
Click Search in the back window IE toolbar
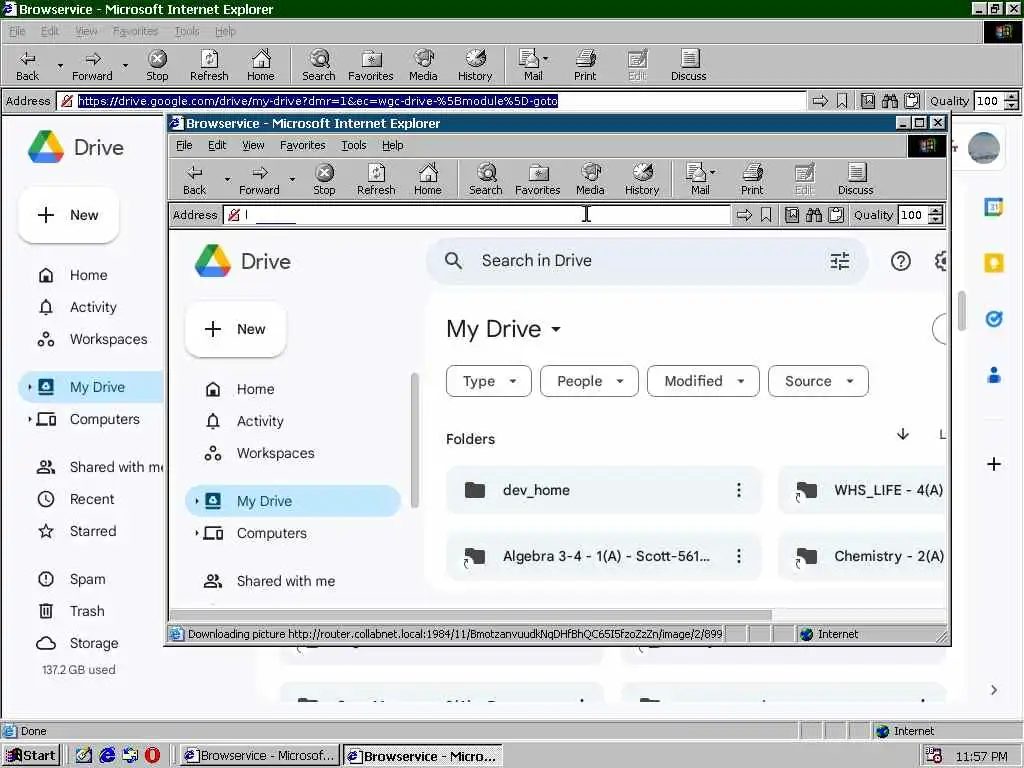[319, 65]
